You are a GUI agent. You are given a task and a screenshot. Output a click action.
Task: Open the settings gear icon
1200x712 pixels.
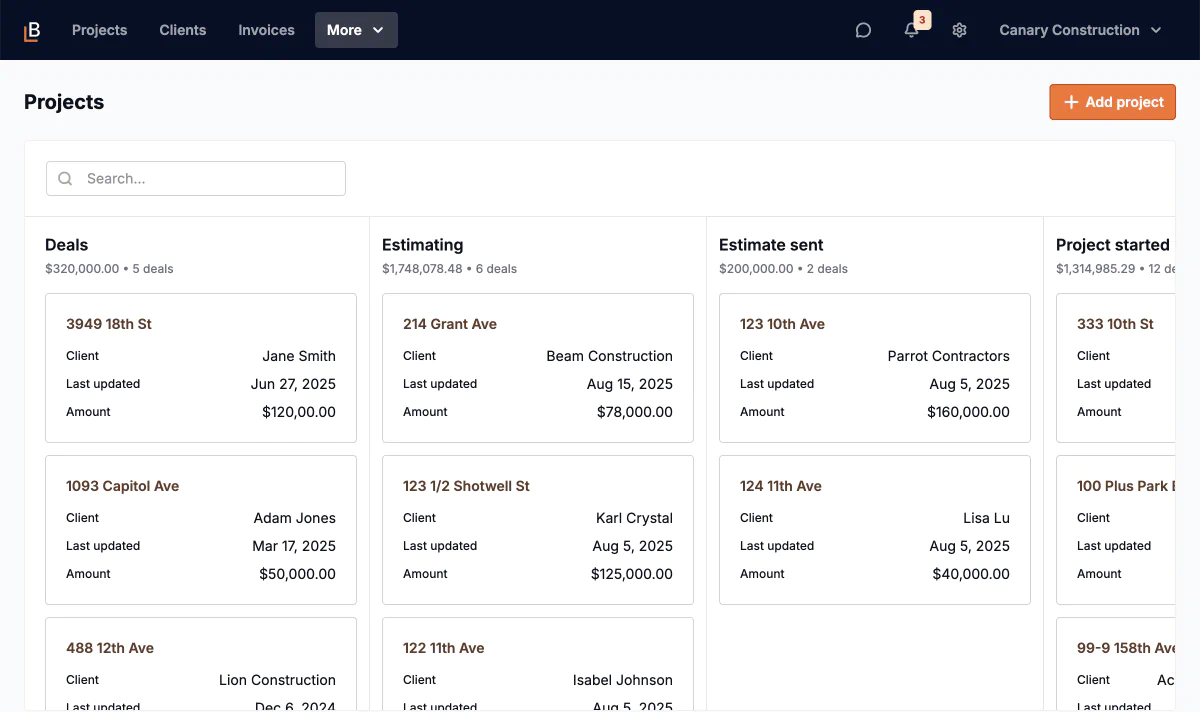[x=960, y=30]
